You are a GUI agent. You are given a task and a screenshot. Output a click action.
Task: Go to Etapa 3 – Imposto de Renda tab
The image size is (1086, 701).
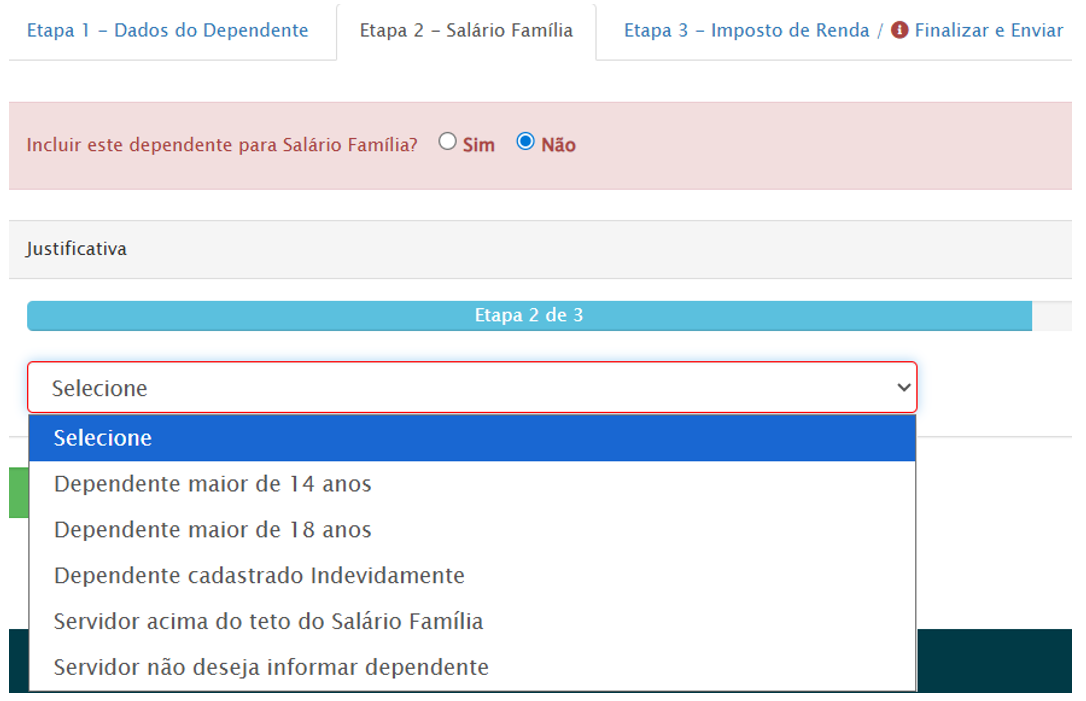click(746, 30)
